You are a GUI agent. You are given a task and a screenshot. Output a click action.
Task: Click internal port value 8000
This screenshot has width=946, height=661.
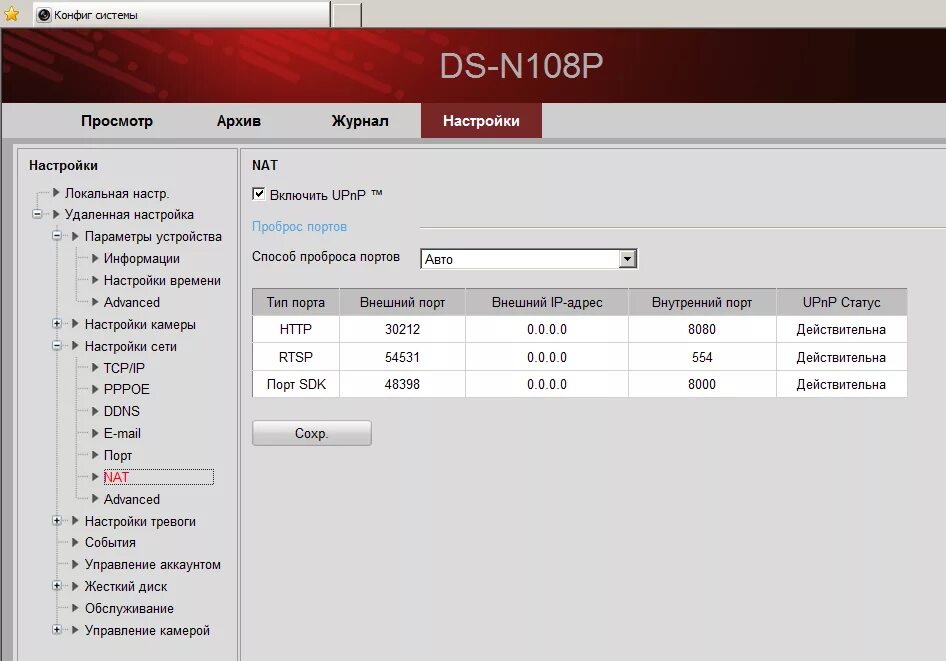click(x=702, y=384)
